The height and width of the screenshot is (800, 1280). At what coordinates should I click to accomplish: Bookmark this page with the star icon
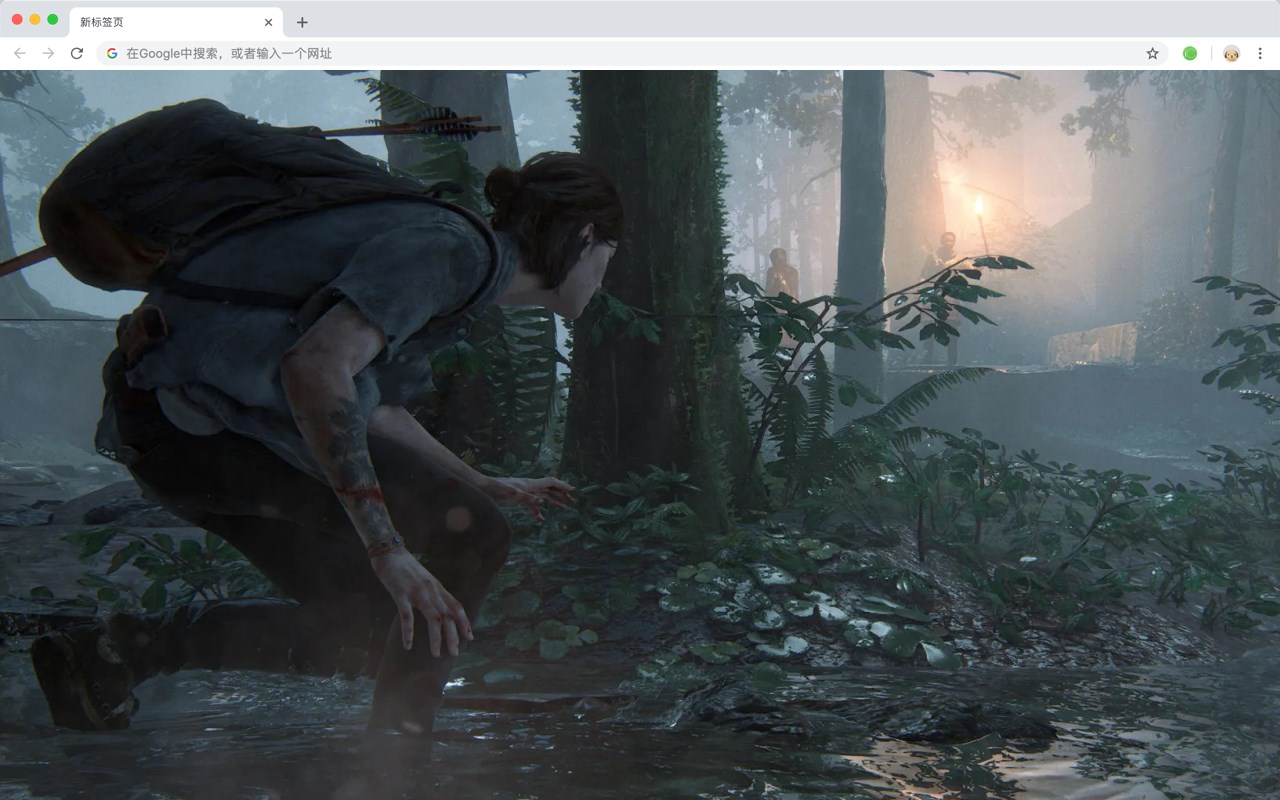(1152, 53)
